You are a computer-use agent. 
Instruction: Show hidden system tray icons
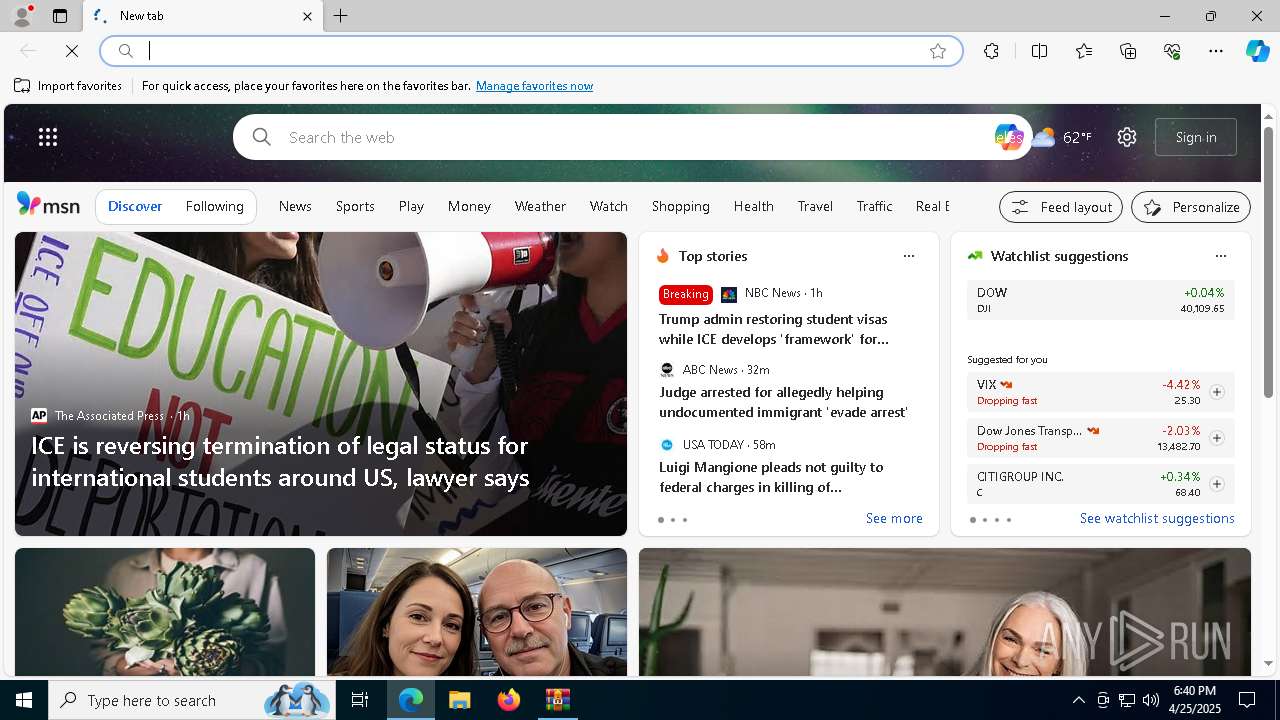[1079, 700]
